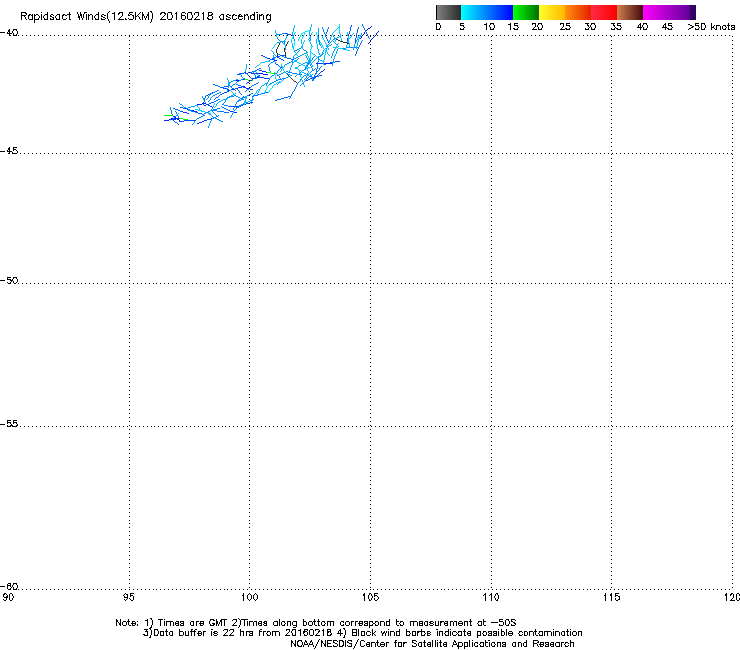Select the green 15-20 knots color segment
740x650 pixels.
[x=526, y=12]
